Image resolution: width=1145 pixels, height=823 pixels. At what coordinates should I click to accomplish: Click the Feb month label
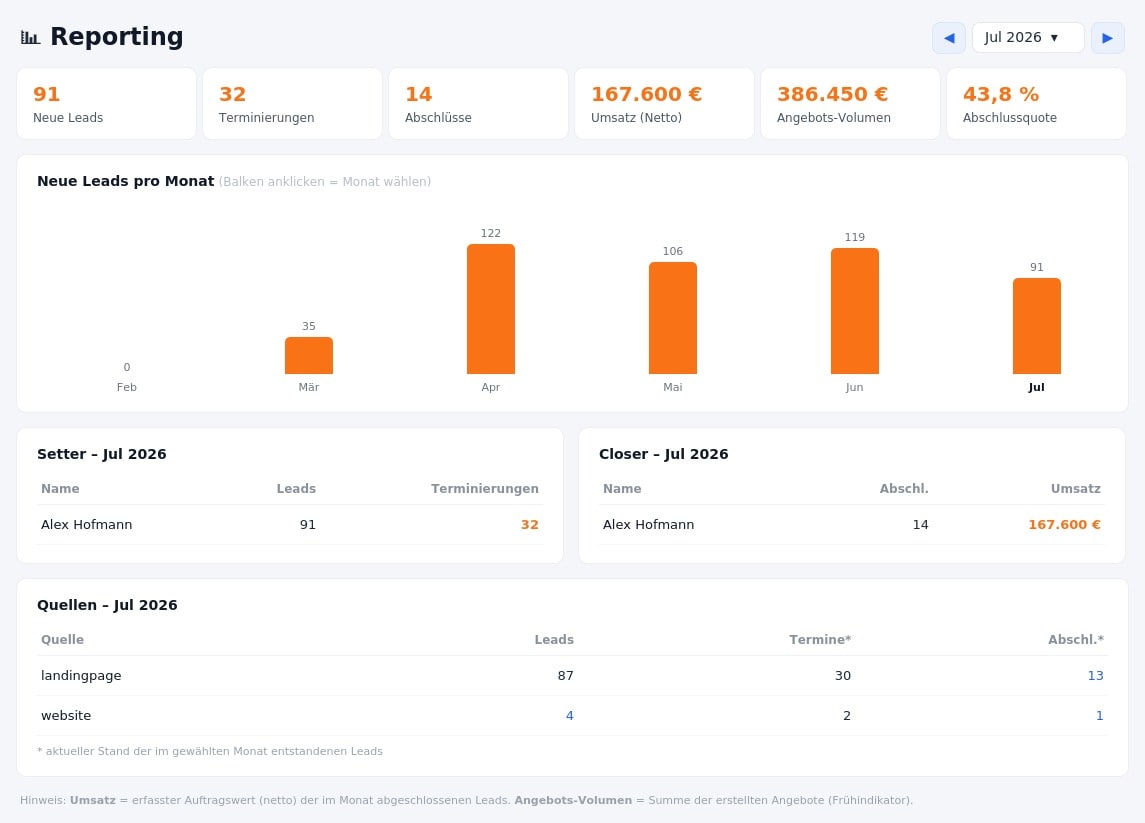pyautogui.click(x=126, y=387)
